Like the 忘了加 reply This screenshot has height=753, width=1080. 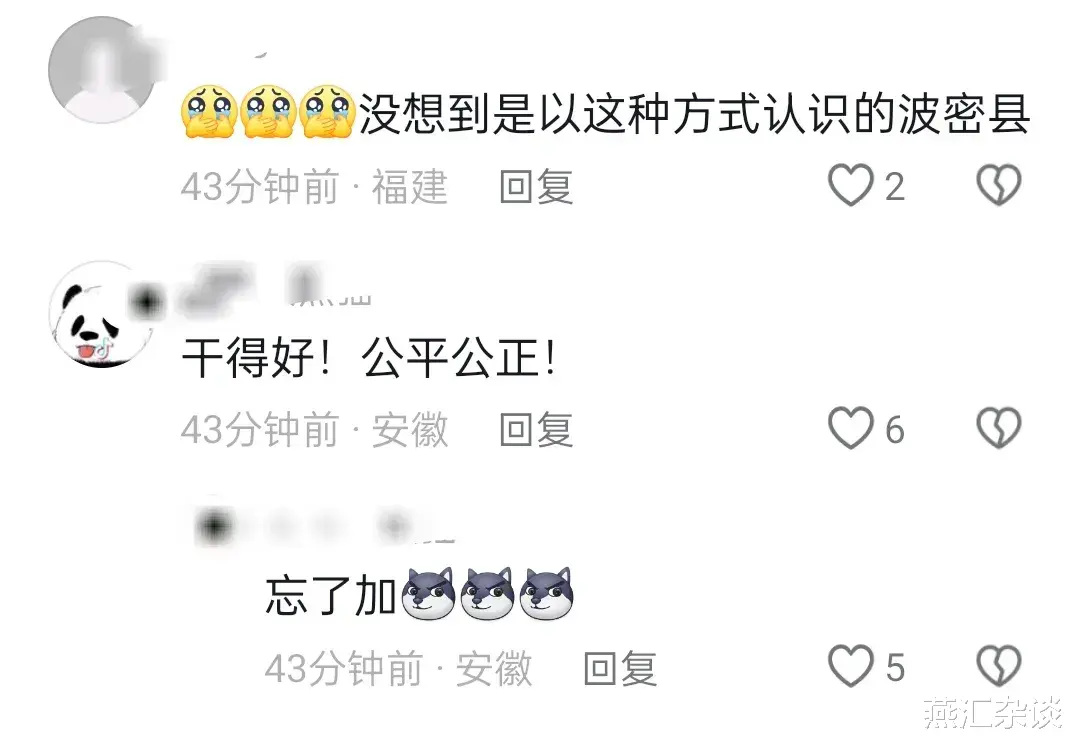[851, 666]
